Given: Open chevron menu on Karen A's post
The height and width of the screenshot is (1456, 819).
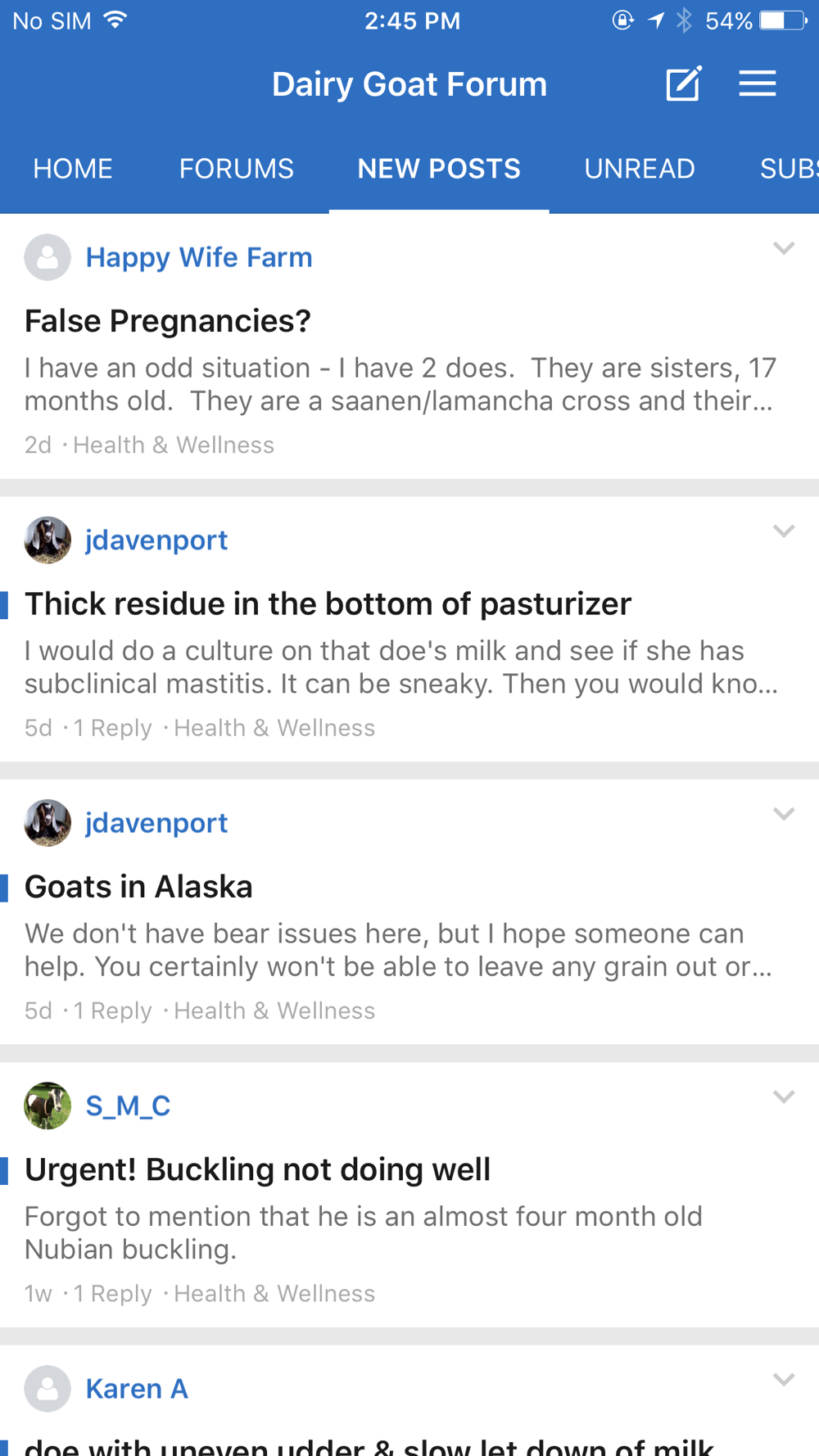Looking at the screenshot, I should (x=783, y=1379).
